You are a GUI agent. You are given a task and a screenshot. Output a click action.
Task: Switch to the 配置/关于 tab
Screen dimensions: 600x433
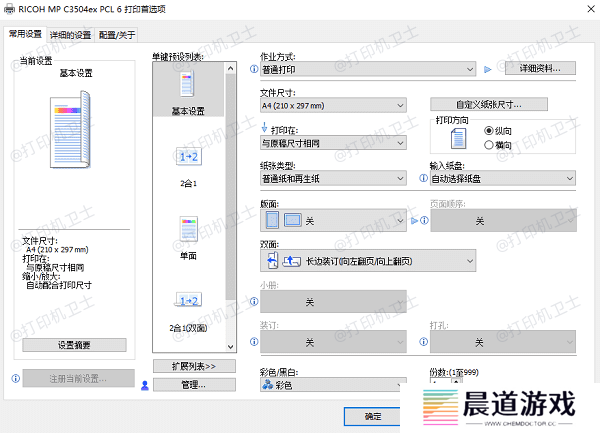[x=116, y=35]
